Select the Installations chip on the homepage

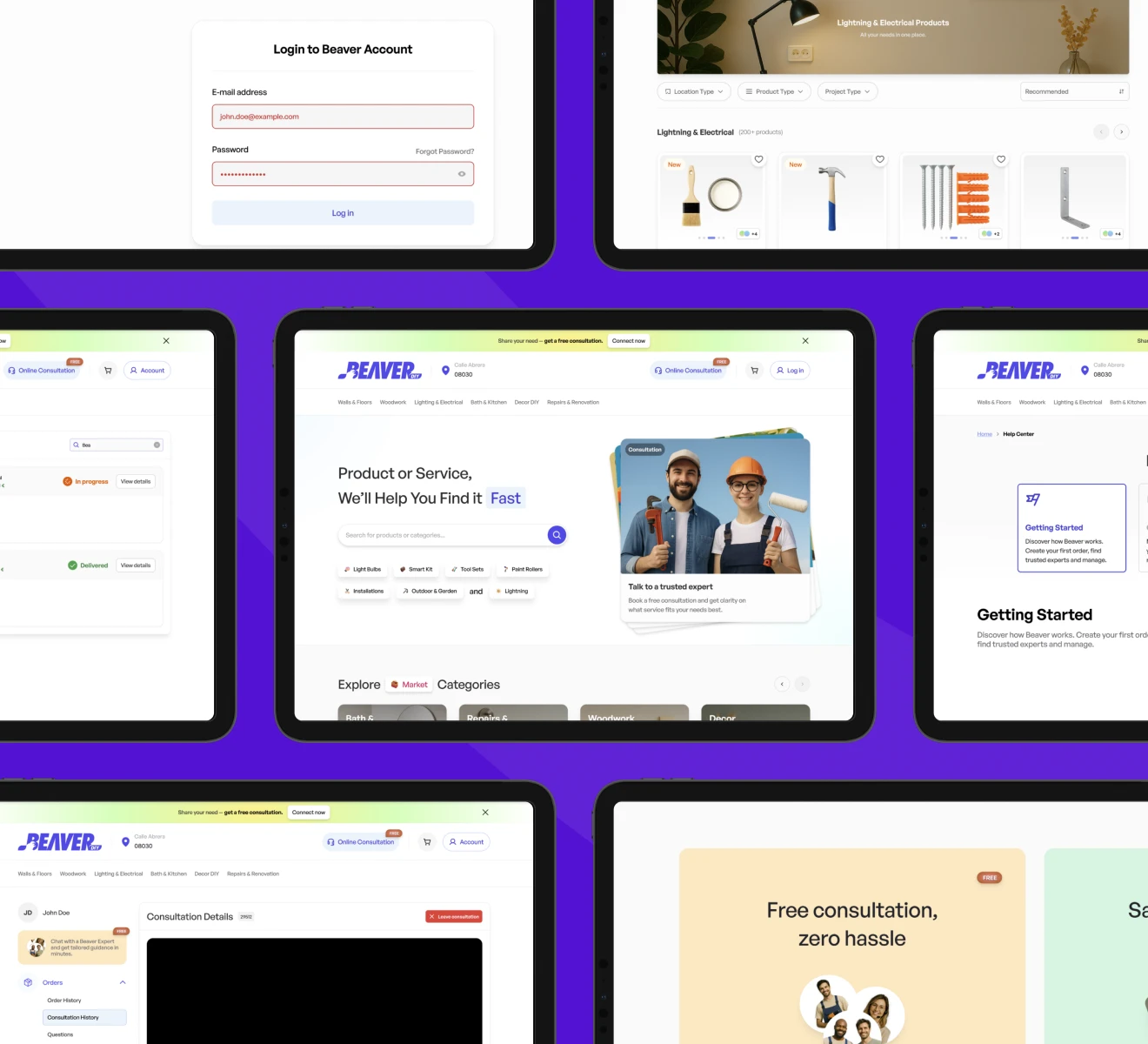pyautogui.click(x=364, y=591)
